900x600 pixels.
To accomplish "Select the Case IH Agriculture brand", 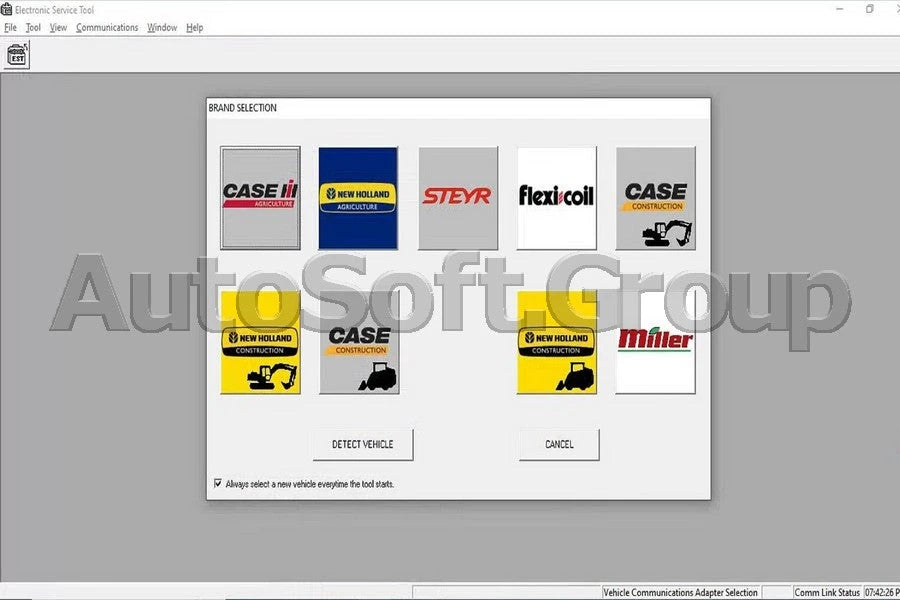I will (260, 198).
